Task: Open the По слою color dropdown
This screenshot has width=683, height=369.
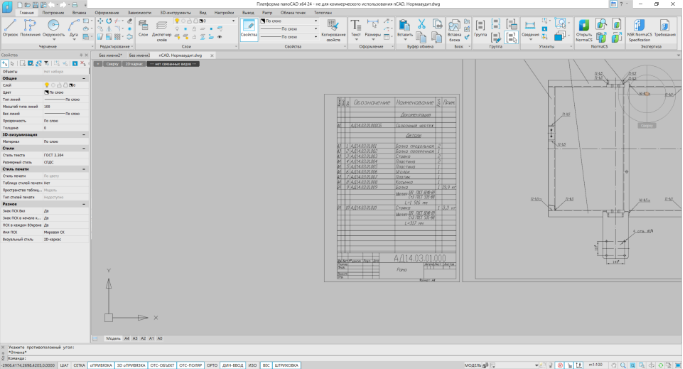Action: coord(289,21)
